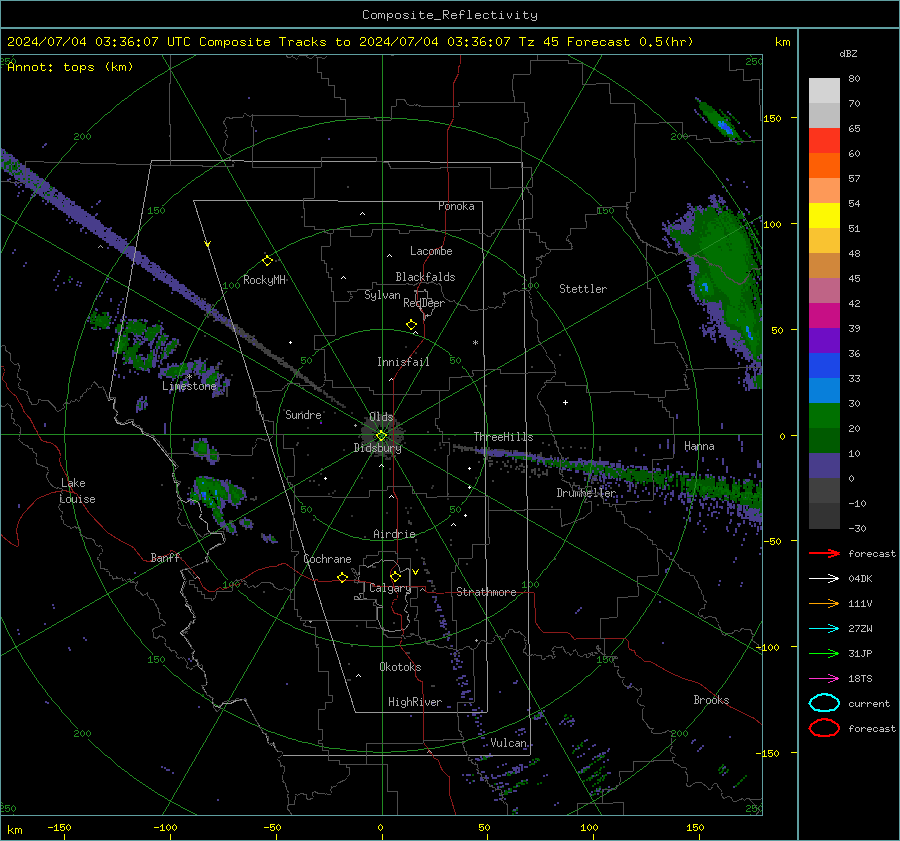Click the yellow diamond marker beside RockyMH
The image size is (900, 841).
(267, 261)
